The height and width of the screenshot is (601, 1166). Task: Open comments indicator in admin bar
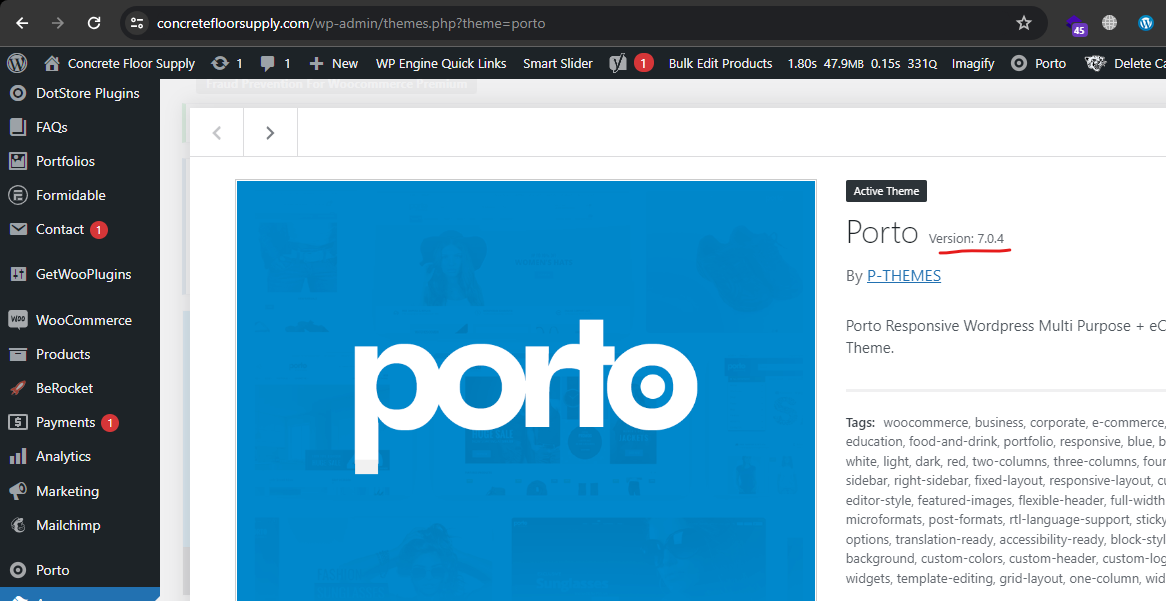point(276,63)
